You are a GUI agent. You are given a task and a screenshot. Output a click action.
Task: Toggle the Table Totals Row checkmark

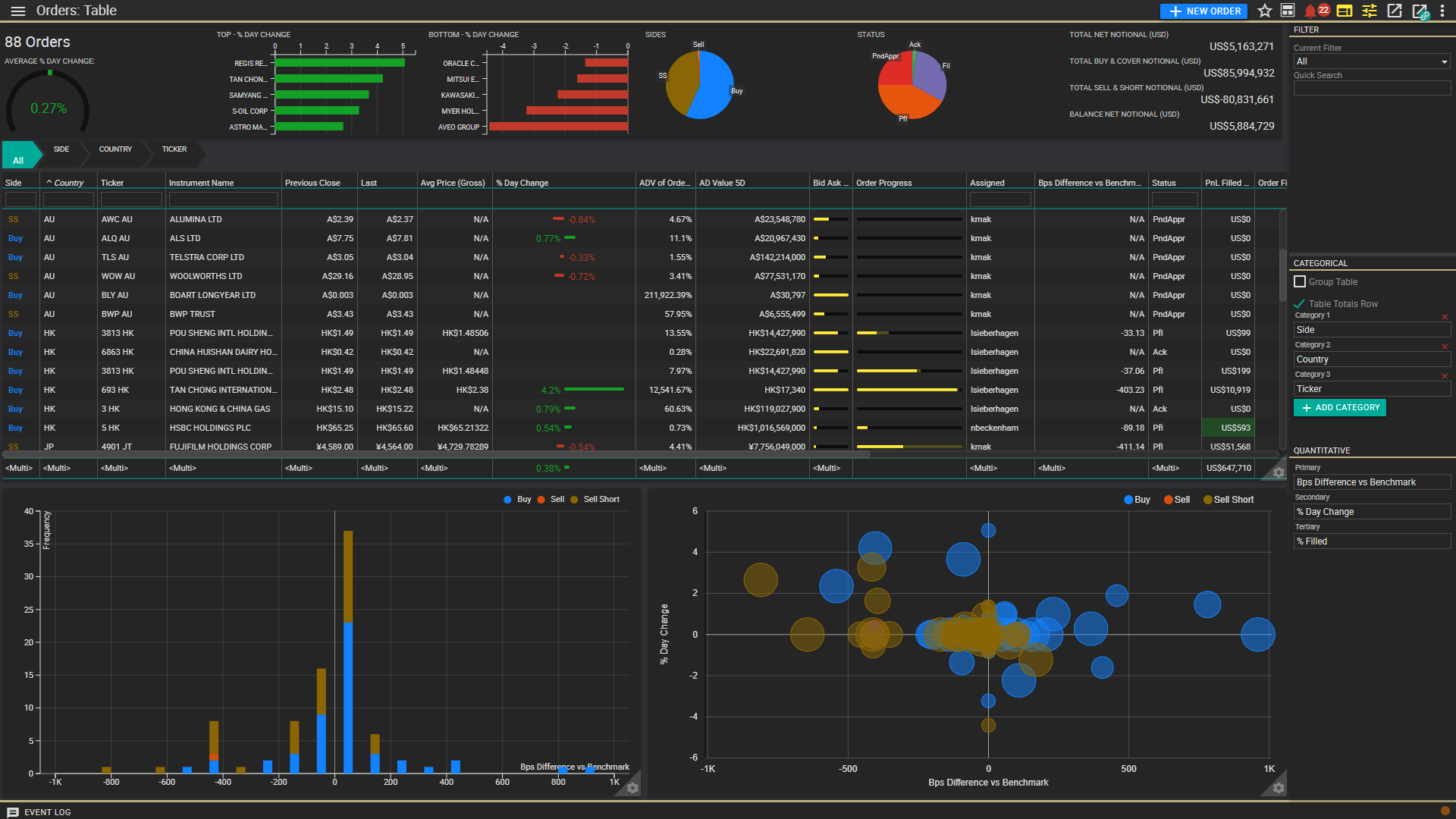click(1300, 304)
